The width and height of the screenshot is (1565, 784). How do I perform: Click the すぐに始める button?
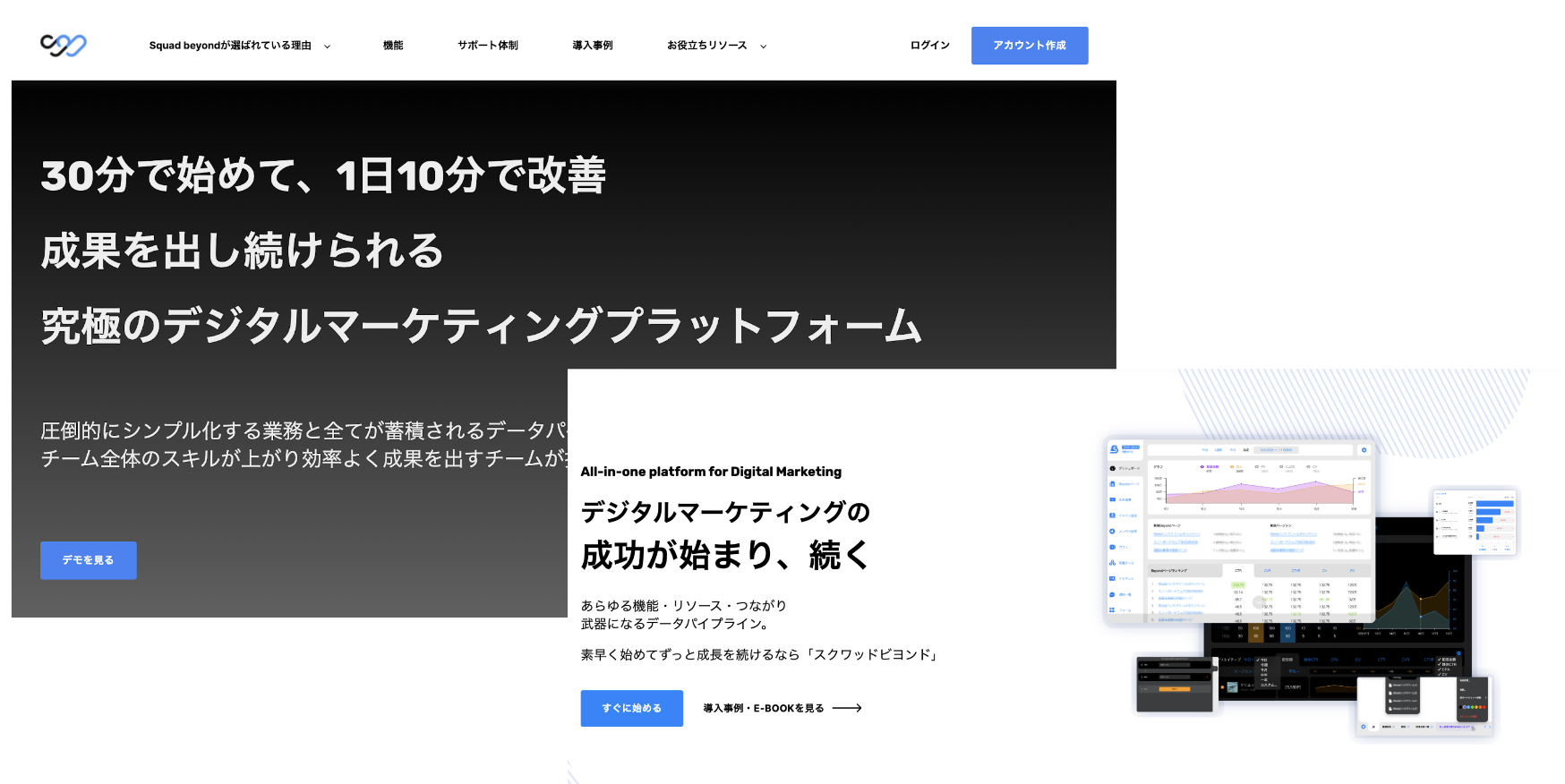[x=632, y=708]
